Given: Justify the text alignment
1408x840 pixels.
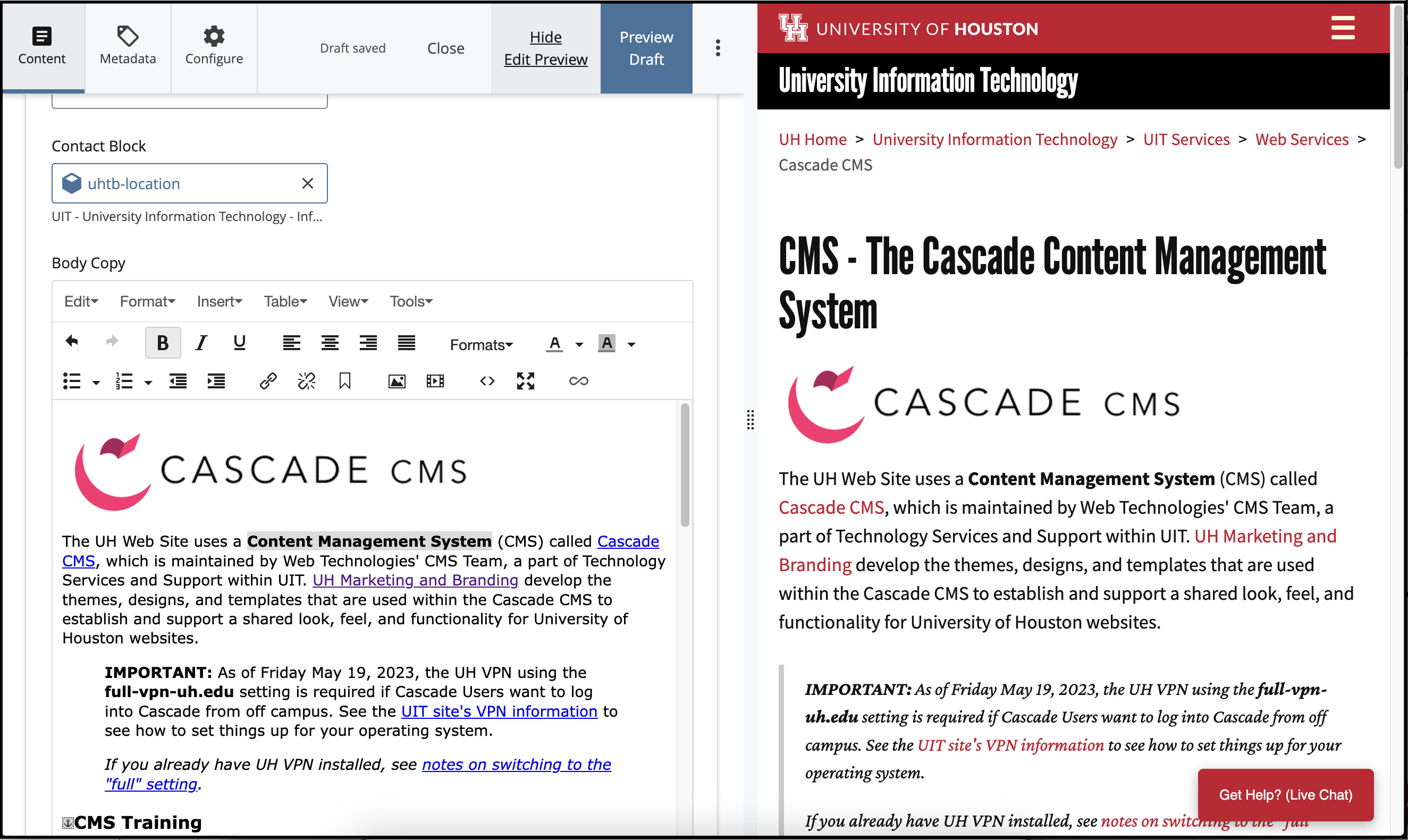Looking at the screenshot, I should click(x=407, y=343).
